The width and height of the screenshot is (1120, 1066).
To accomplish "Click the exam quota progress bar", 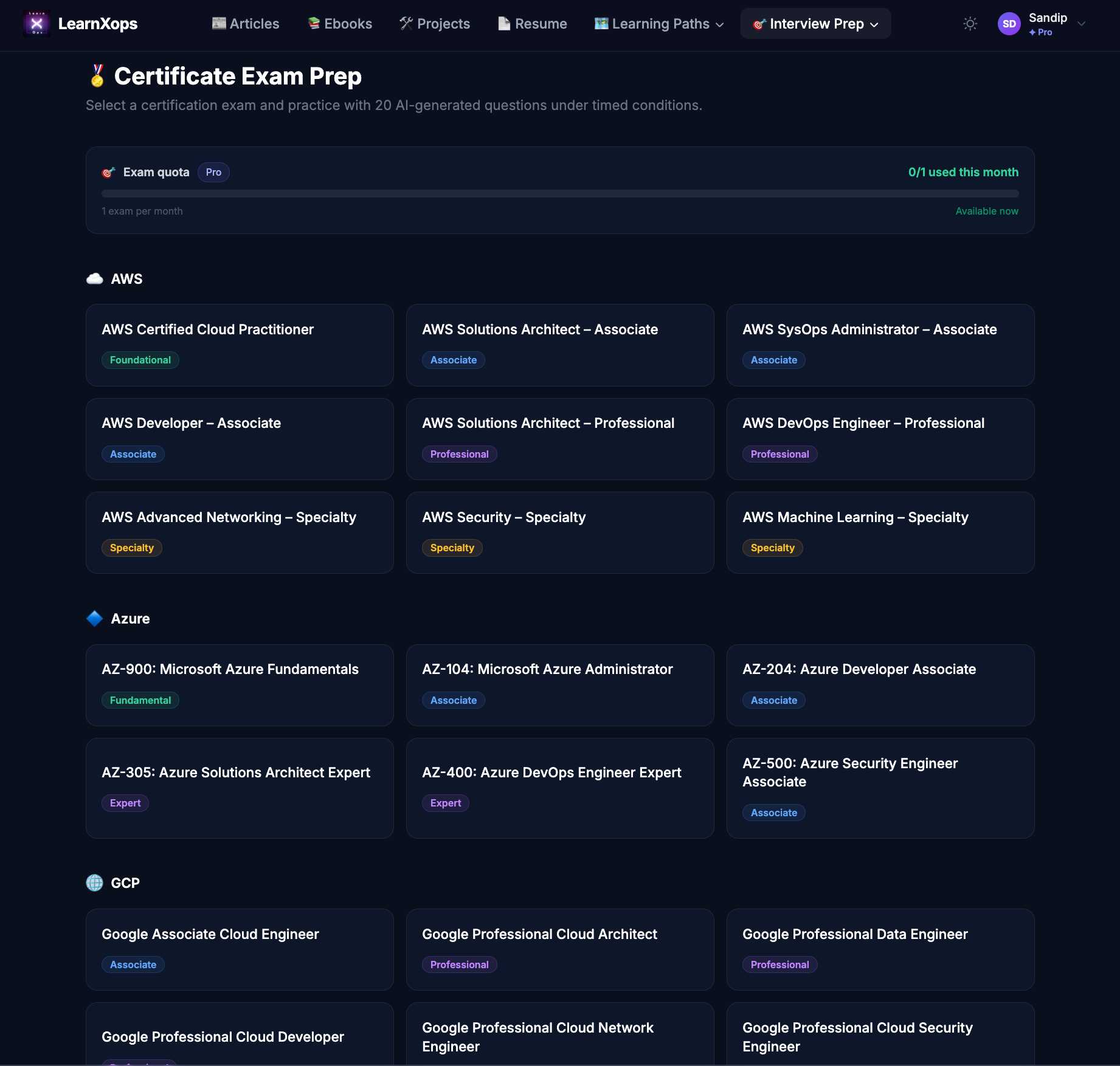I will click(x=560, y=194).
